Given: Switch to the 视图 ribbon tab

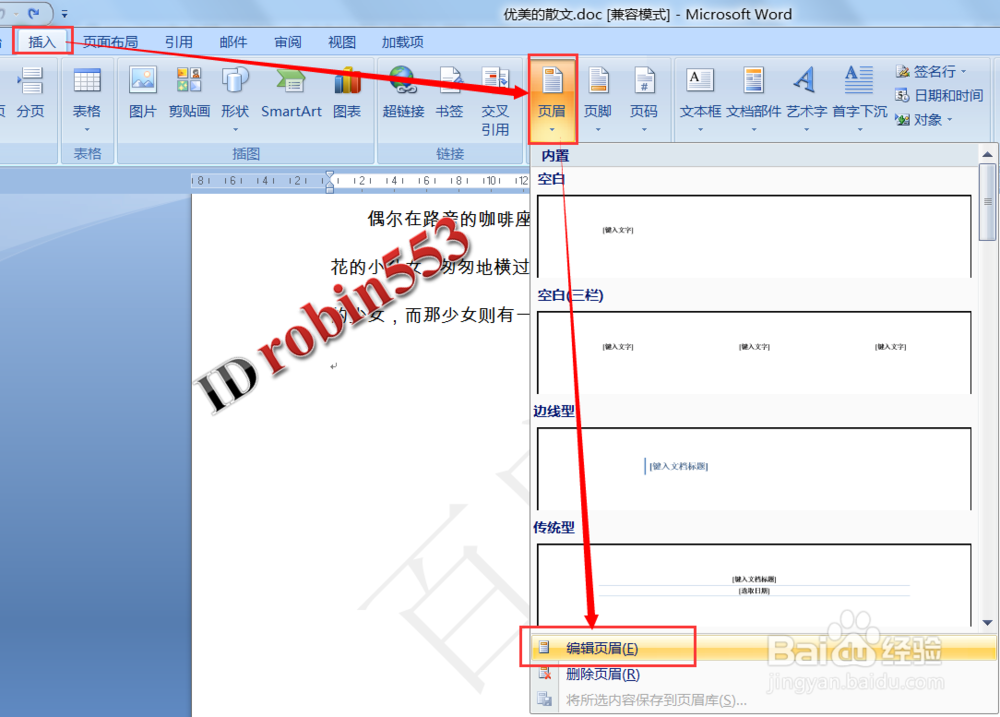Looking at the screenshot, I should tap(341, 42).
